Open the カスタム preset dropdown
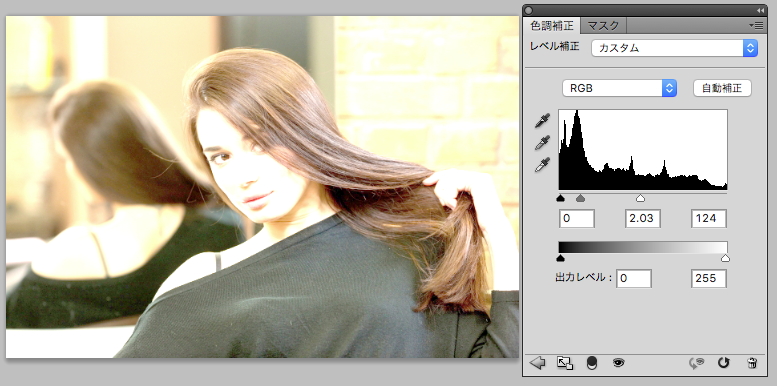The image size is (777, 386). point(674,48)
